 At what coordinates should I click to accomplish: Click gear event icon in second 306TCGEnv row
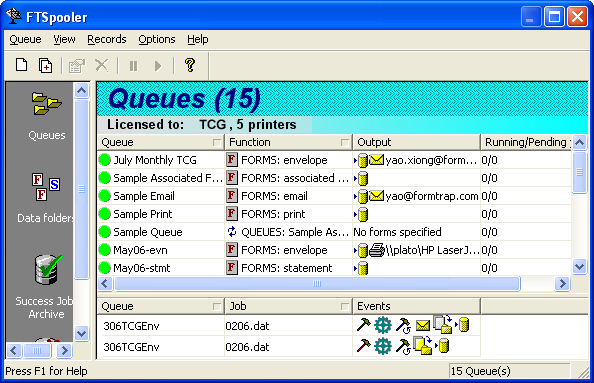[383, 346]
